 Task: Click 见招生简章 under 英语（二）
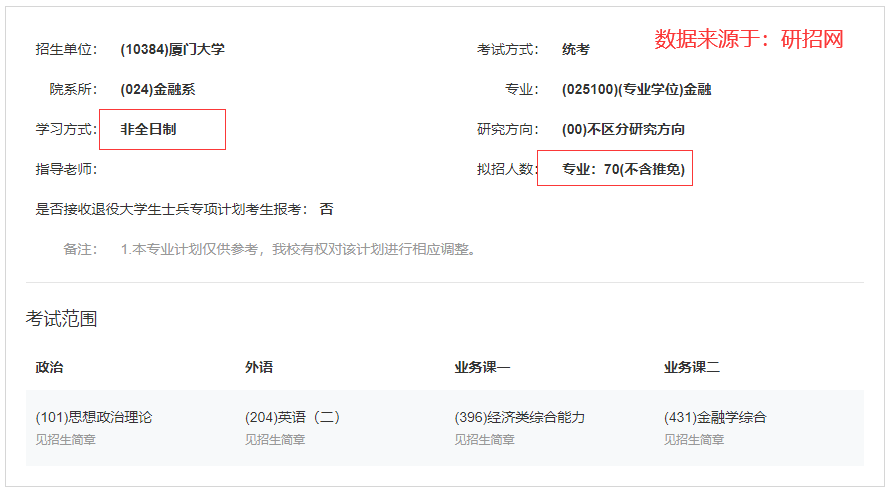coord(275,440)
